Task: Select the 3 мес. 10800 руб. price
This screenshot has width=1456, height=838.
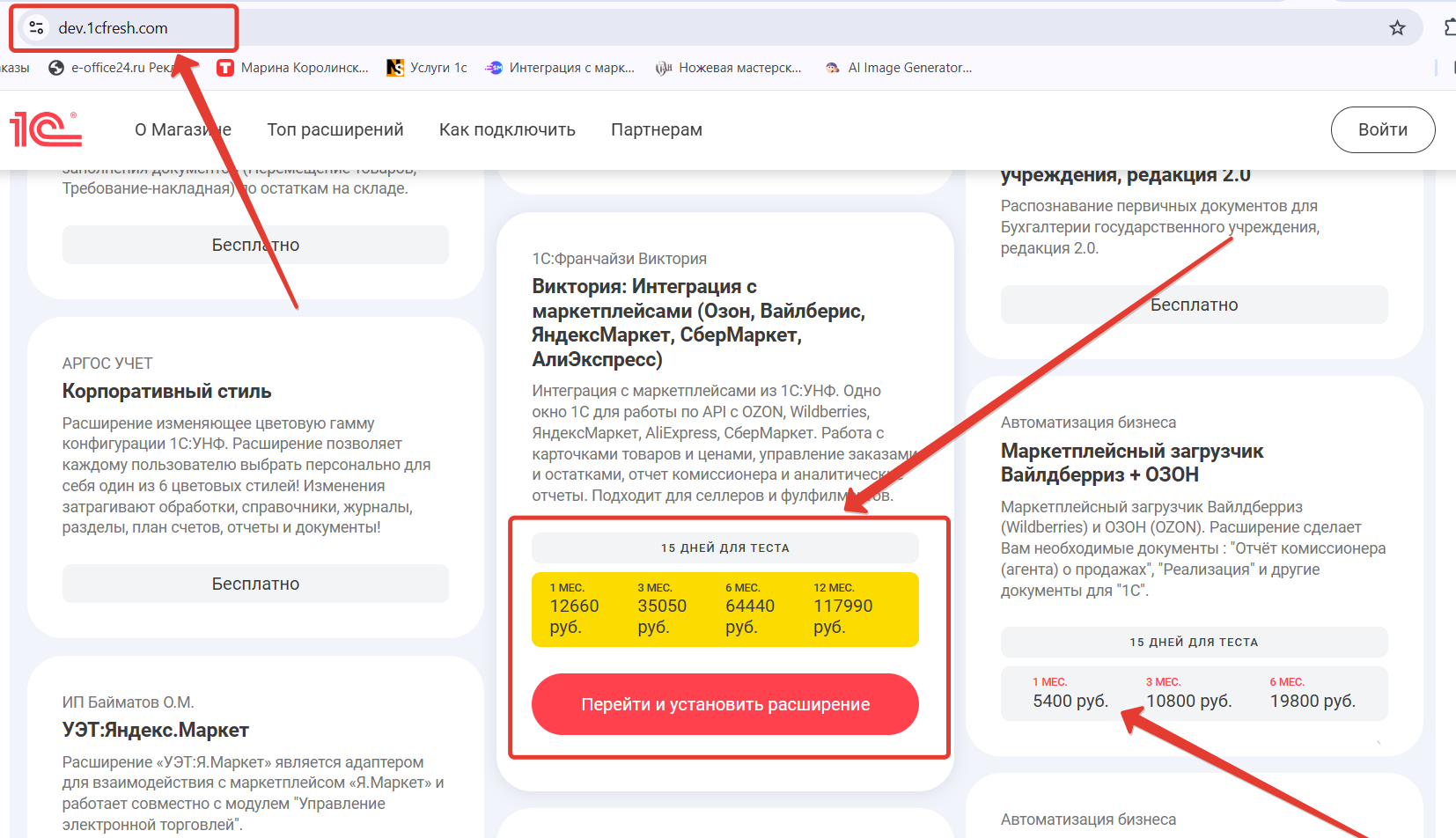Action: point(1189,694)
